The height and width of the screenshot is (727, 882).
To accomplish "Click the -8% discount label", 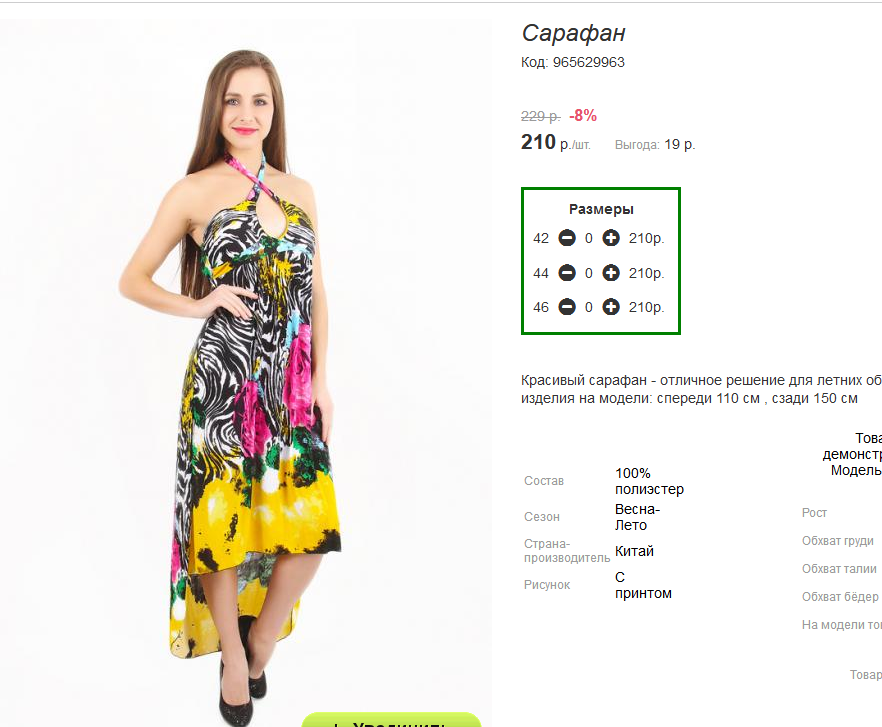I will [583, 115].
